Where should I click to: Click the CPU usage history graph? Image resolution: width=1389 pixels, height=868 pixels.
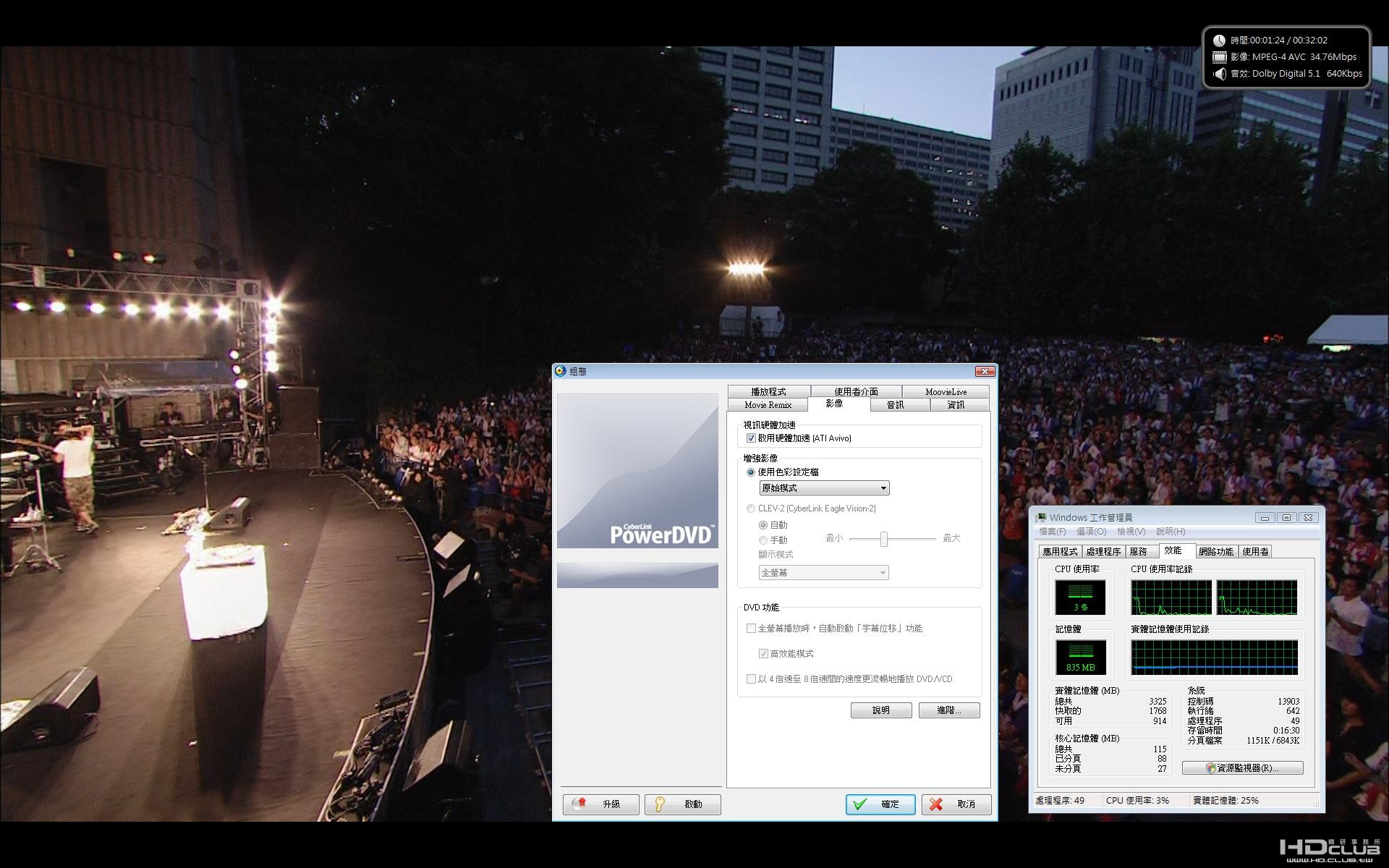(1215, 597)
